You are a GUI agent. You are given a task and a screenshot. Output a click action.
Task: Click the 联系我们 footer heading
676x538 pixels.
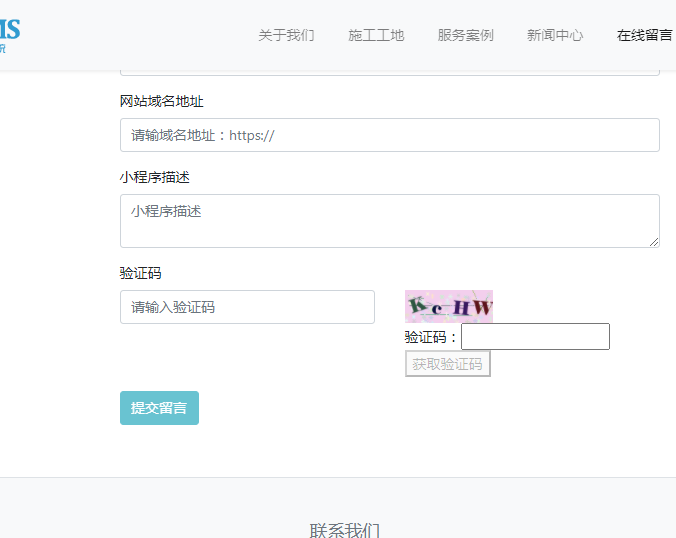tap(344, 530)
